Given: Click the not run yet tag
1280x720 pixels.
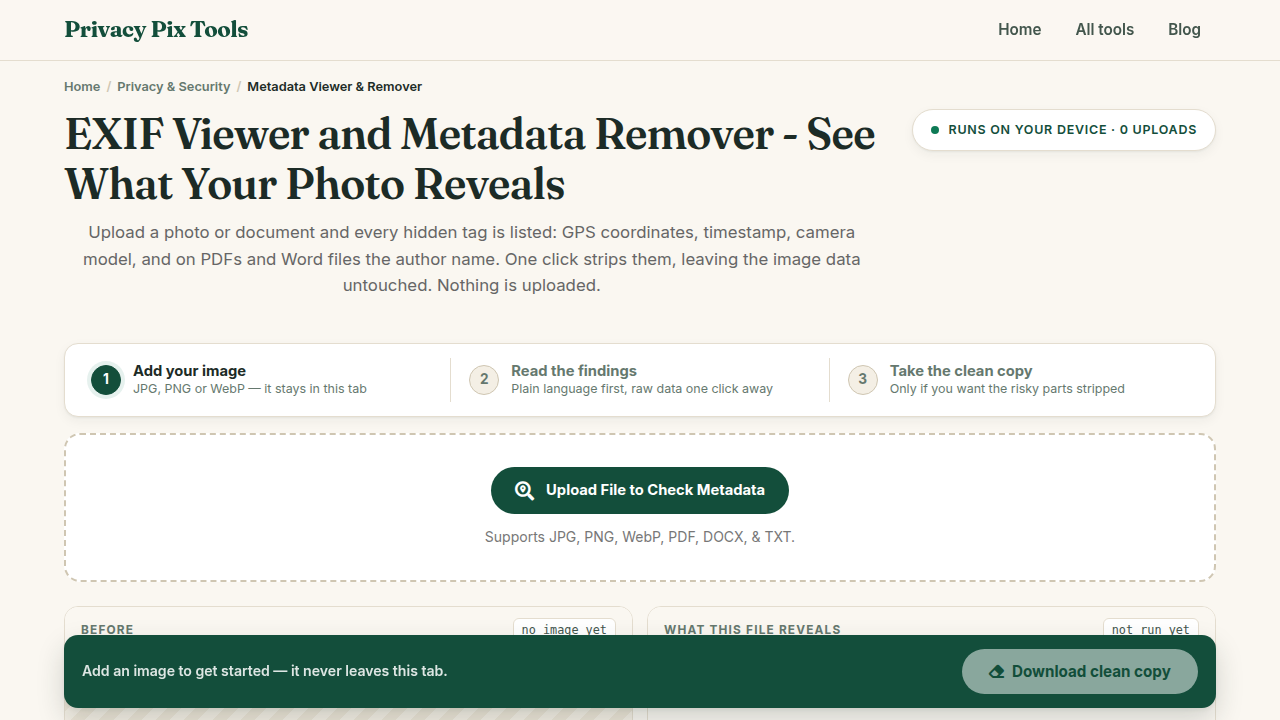Looking at the screenshot, I should click(1151, 630).
